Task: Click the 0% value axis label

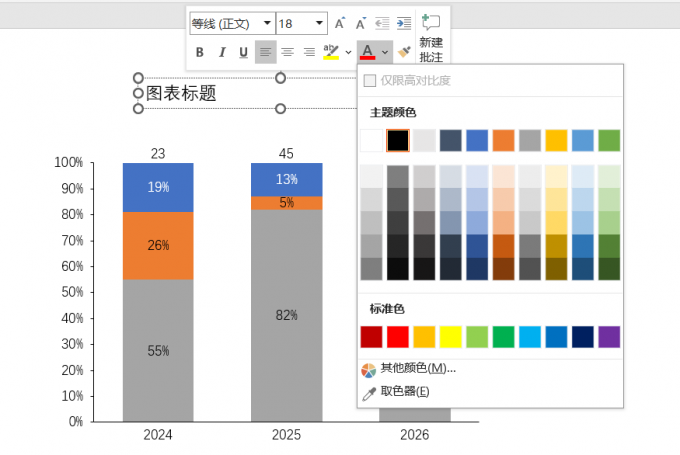Action: (x=76, y=421)
